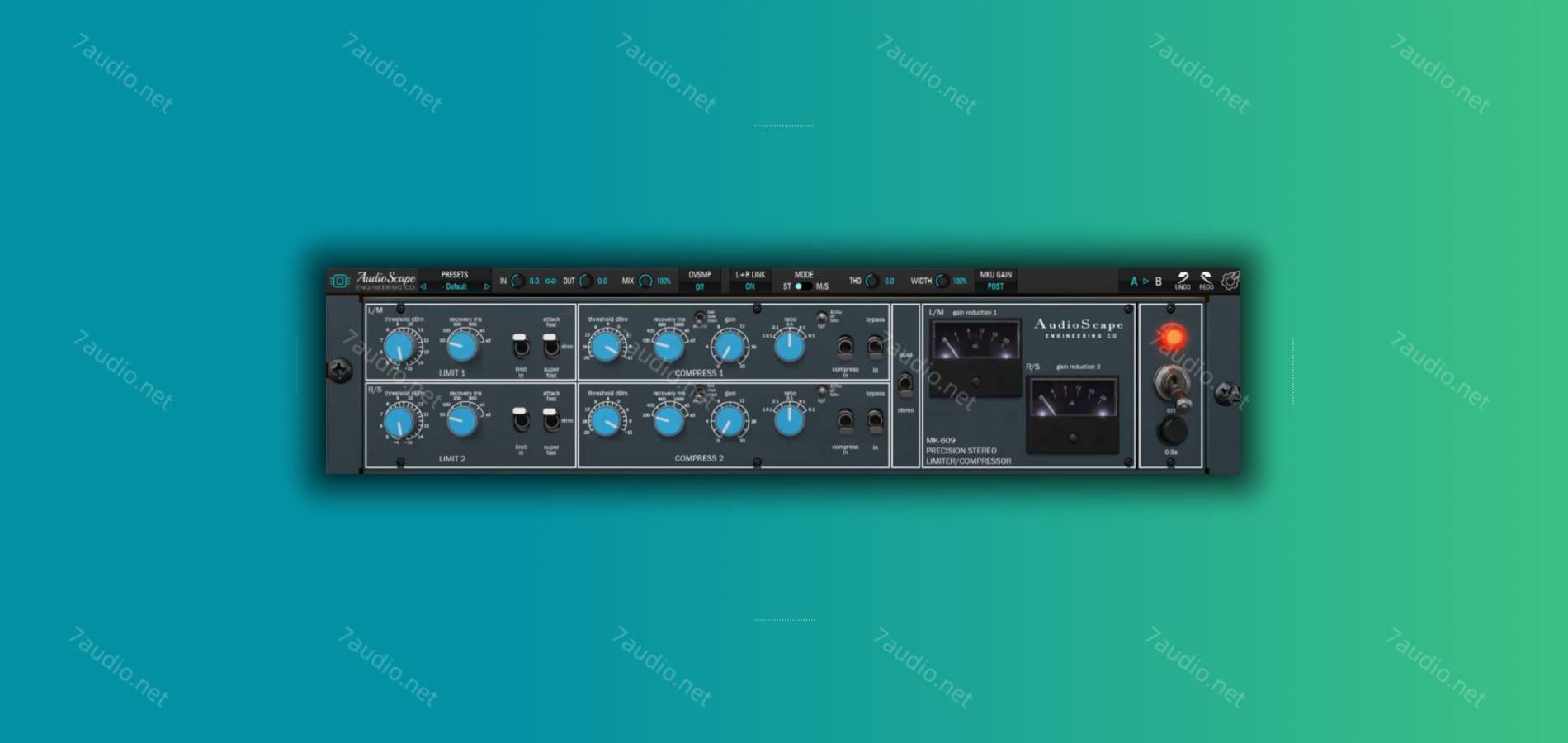The height and width of the screenshot is (743, 1568).
Task: Toggle the COMPRESS 2 compress in switch
Action: click(845, 421)
